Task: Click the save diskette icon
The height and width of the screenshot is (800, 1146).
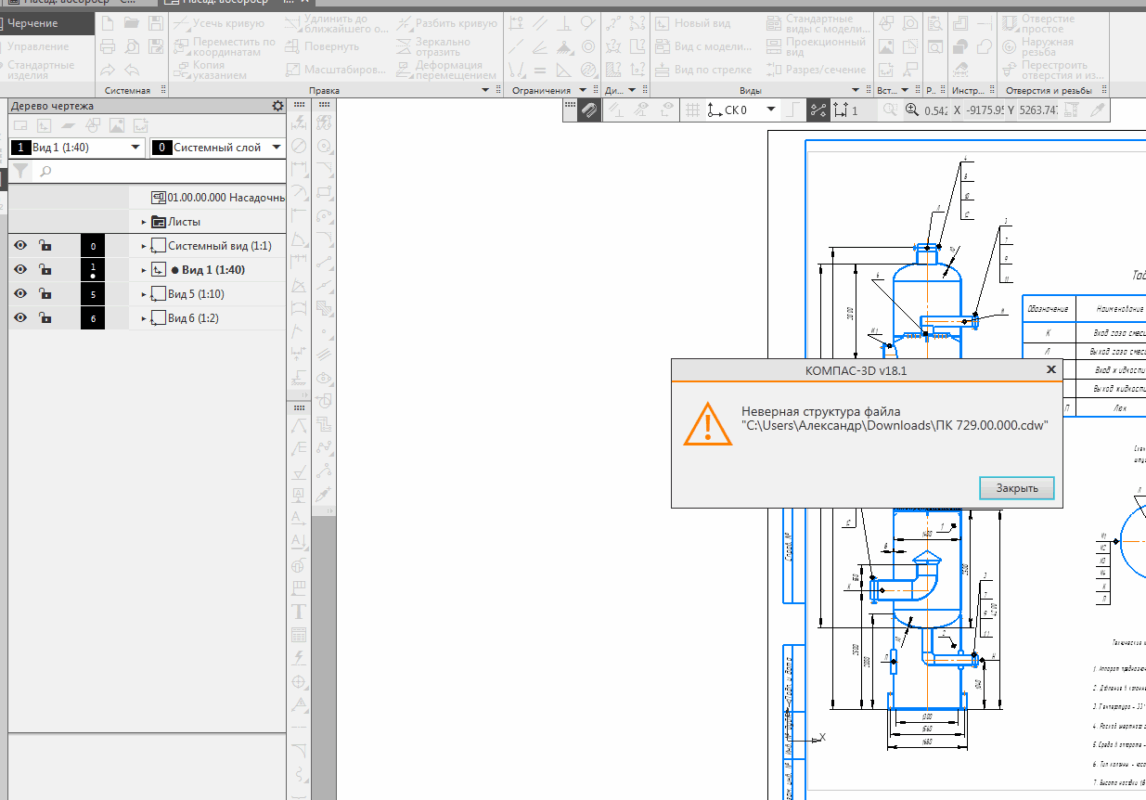Action: (x=157, y=23)
